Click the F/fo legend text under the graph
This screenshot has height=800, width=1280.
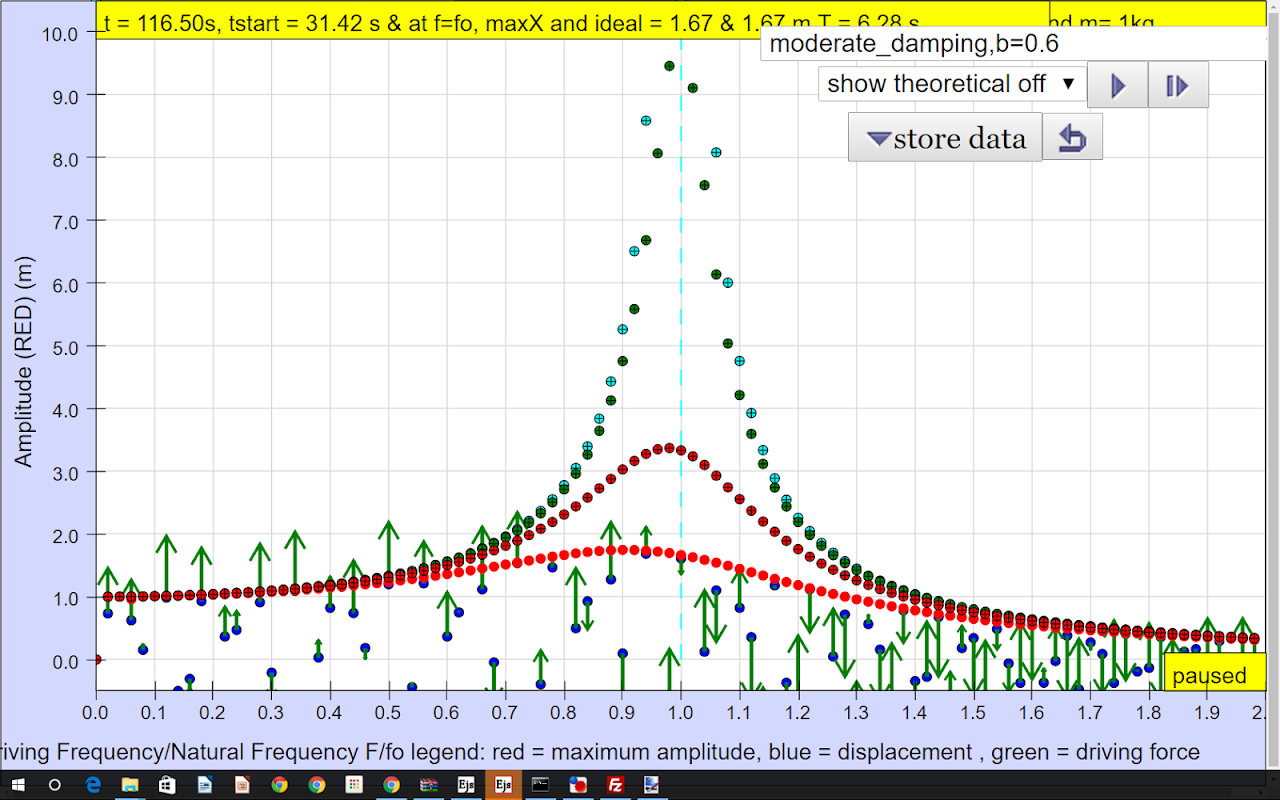[x=600, y=752]
